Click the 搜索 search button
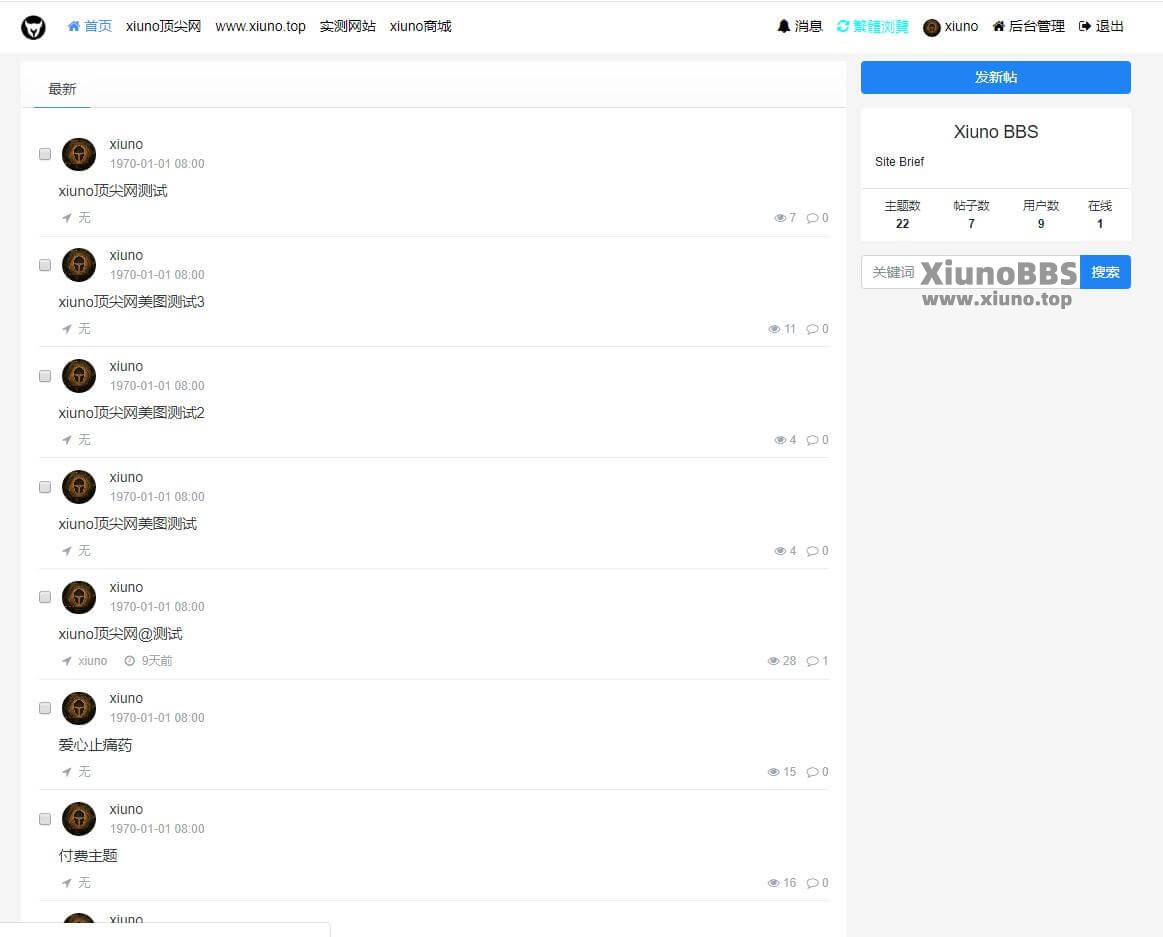1163x937 pixels. 1105,272
